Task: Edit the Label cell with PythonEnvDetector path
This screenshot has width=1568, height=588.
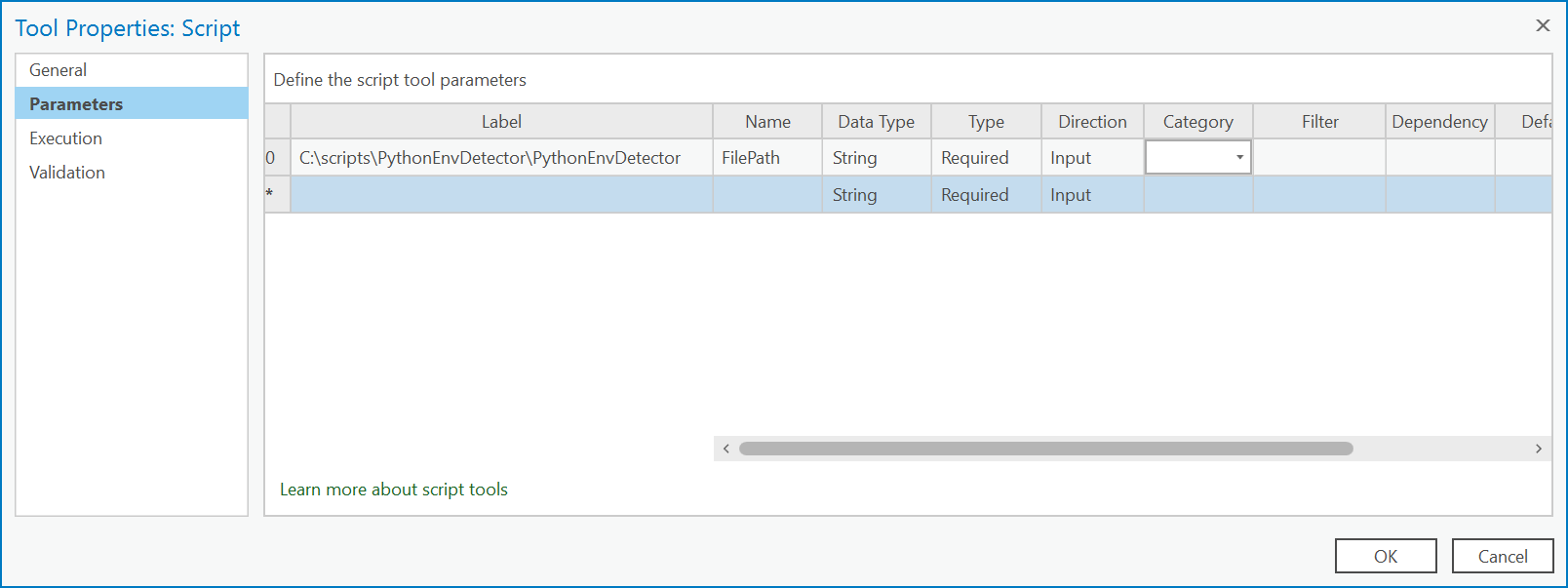Action: point(490,158)
